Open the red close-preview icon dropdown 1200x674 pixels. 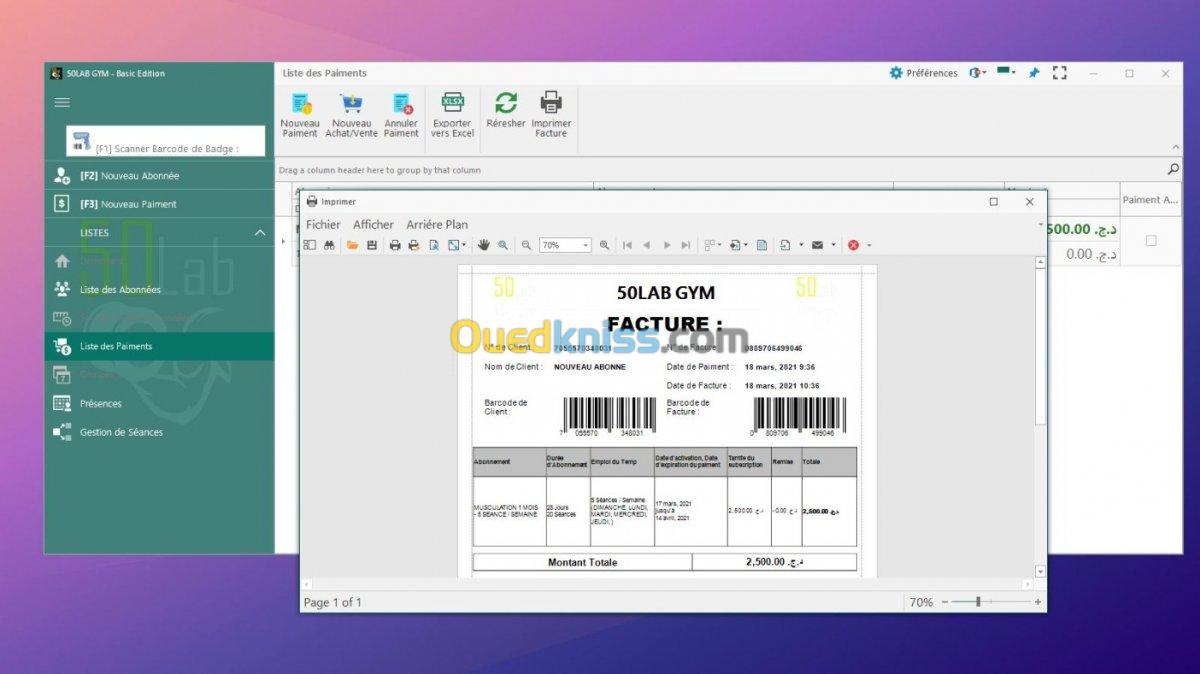point(868,245)
